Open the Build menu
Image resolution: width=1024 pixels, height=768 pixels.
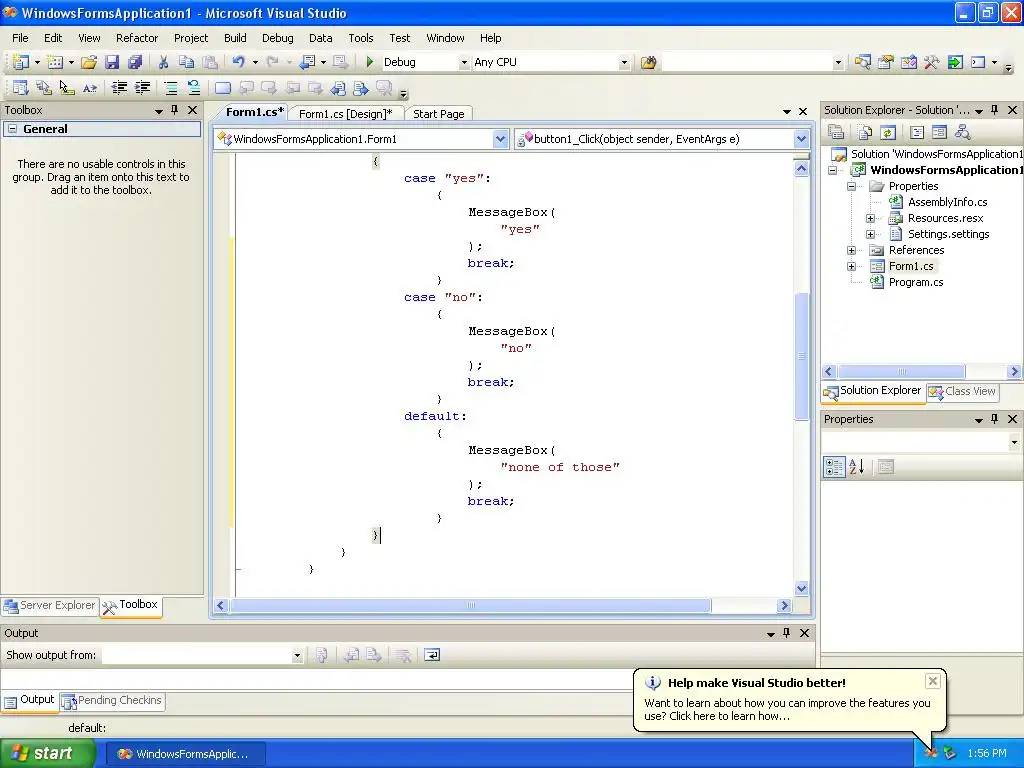click(235, 38)
